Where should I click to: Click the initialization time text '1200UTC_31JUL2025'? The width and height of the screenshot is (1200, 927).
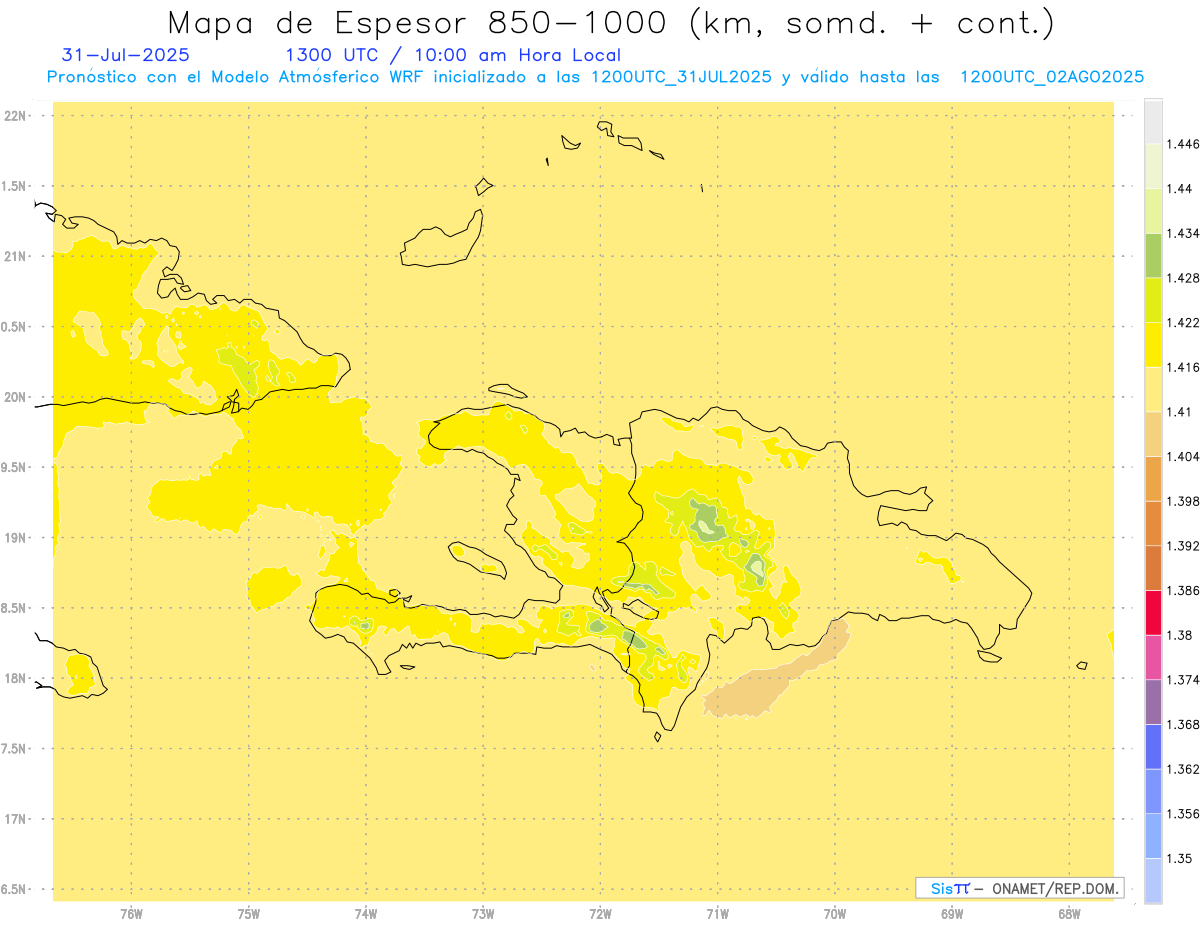click(x=680, y=77)
